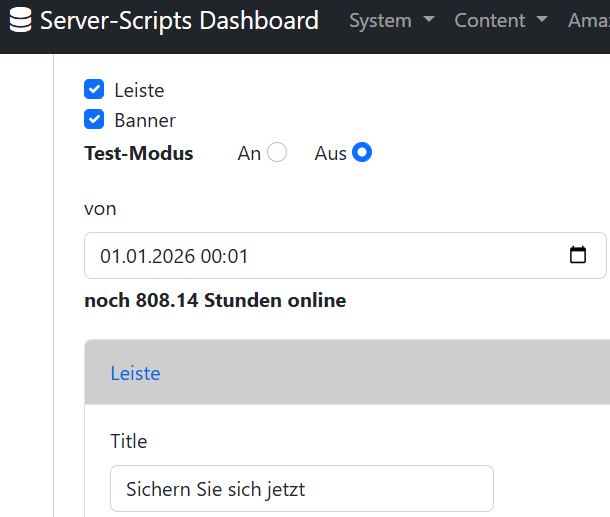The width and height of the screenshot is (610, 517).
Task: Open the calendar picker icon in date field
Action: (577, 255)
